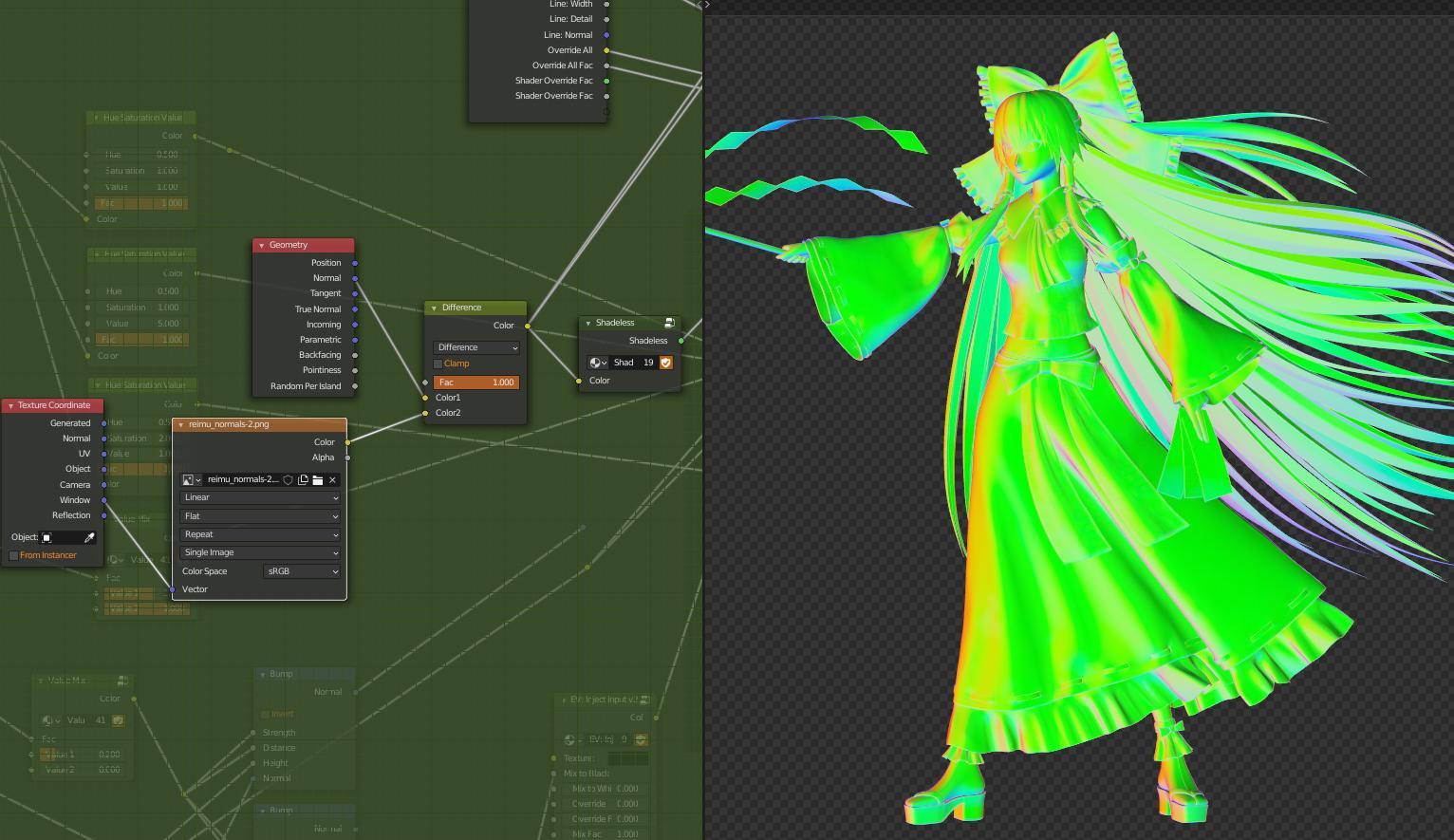Click the Difference node Color2 input socket
Image resolution: width=1454 pixels, height=840 pixels.
(x=425, y=413)
